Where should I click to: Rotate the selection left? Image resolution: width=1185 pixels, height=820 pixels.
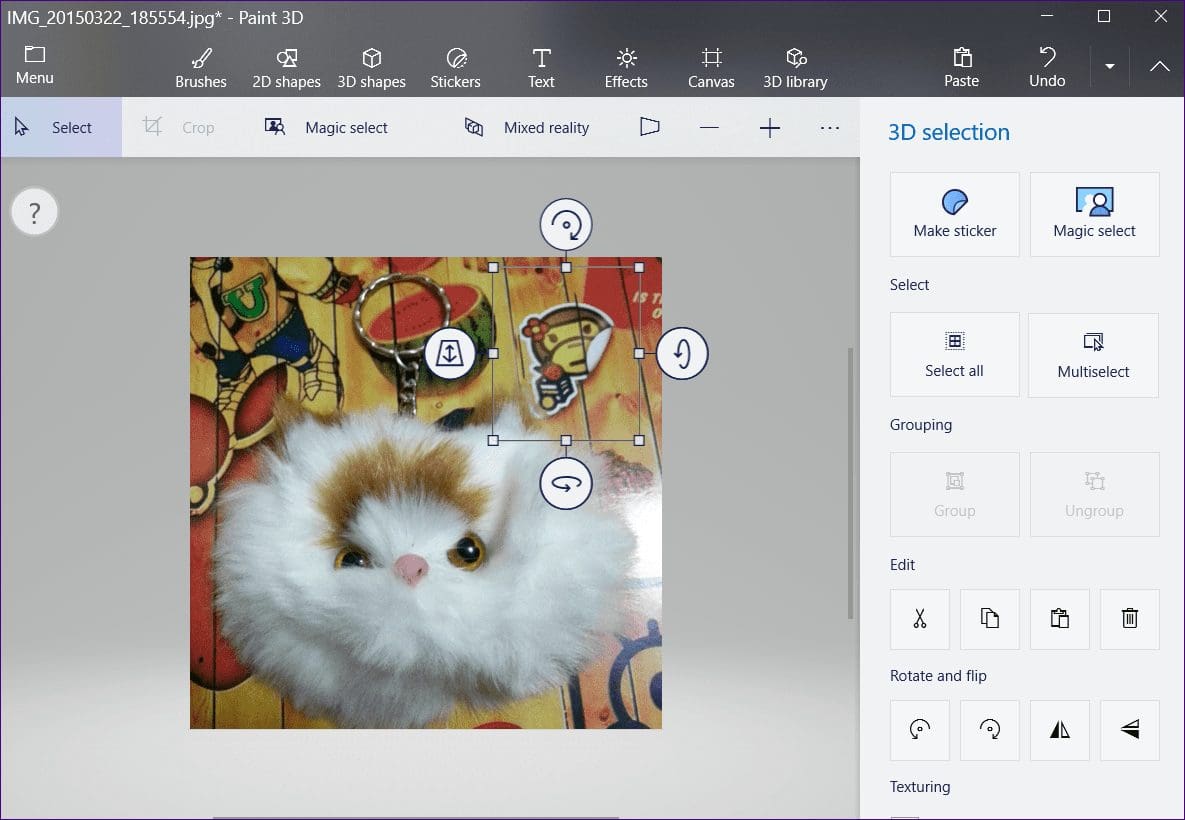[920, 729]
